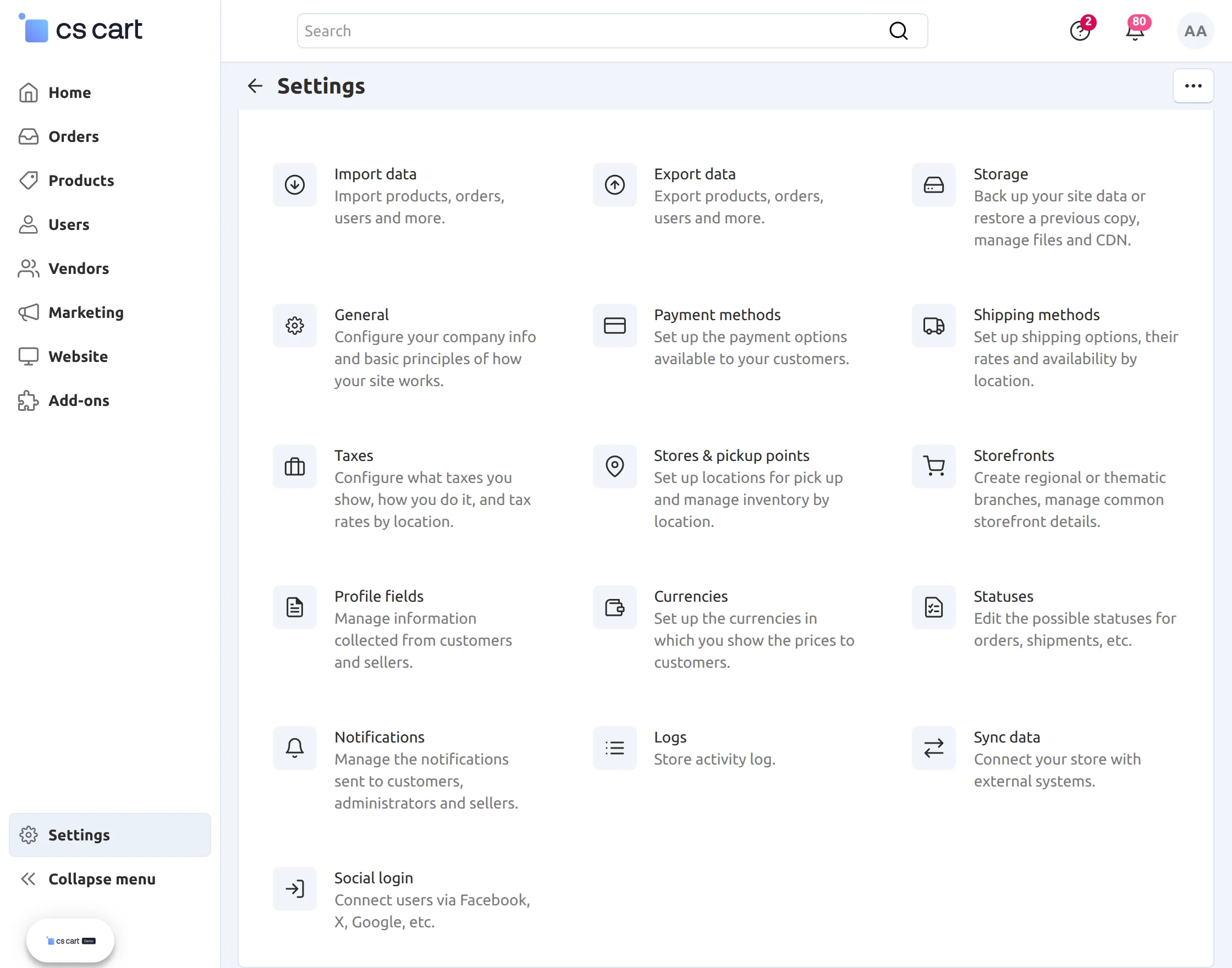The height and width of the screenshot is (968, 1232).
Task: Open the Statuses link
Action: coord(1004,596)
